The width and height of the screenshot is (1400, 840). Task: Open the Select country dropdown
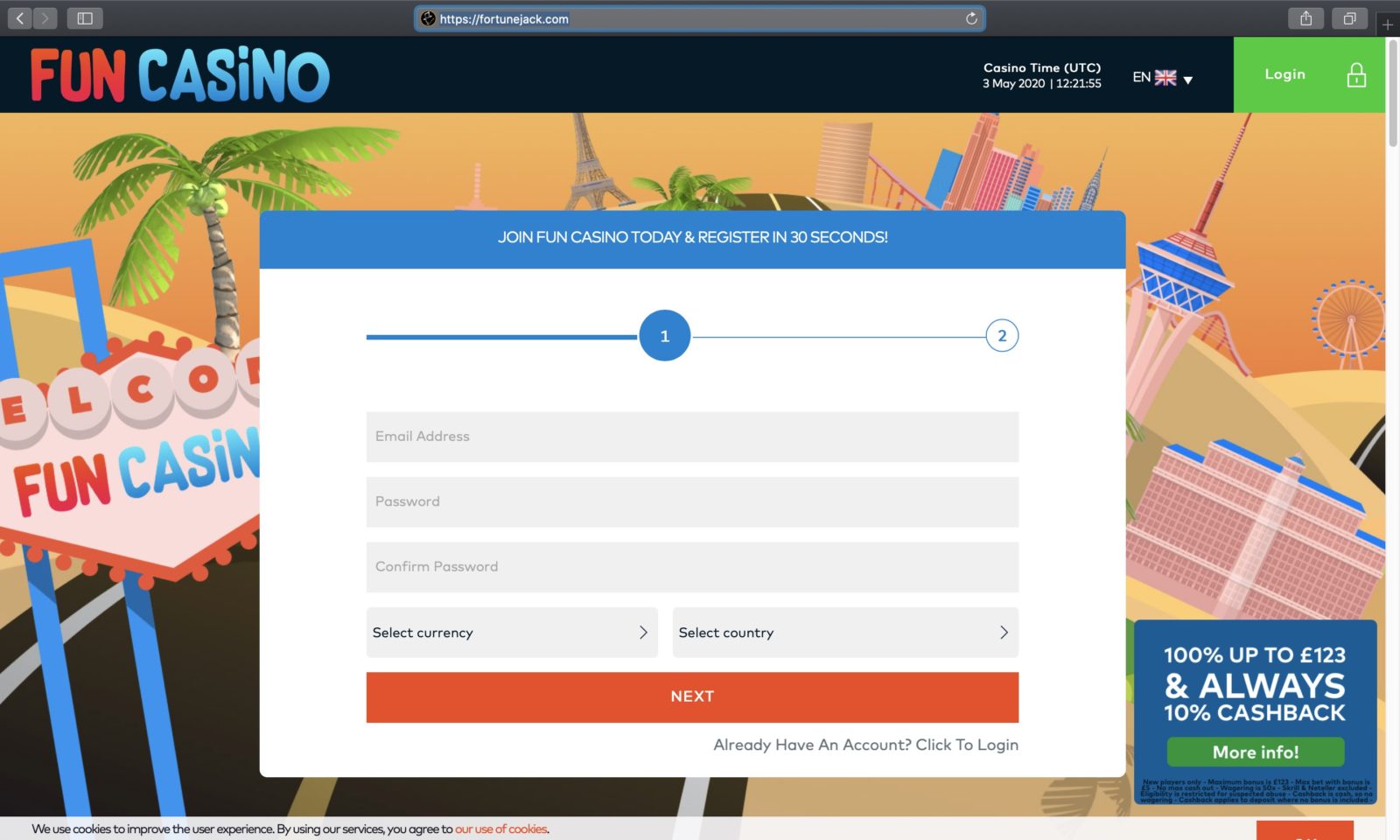844,632
